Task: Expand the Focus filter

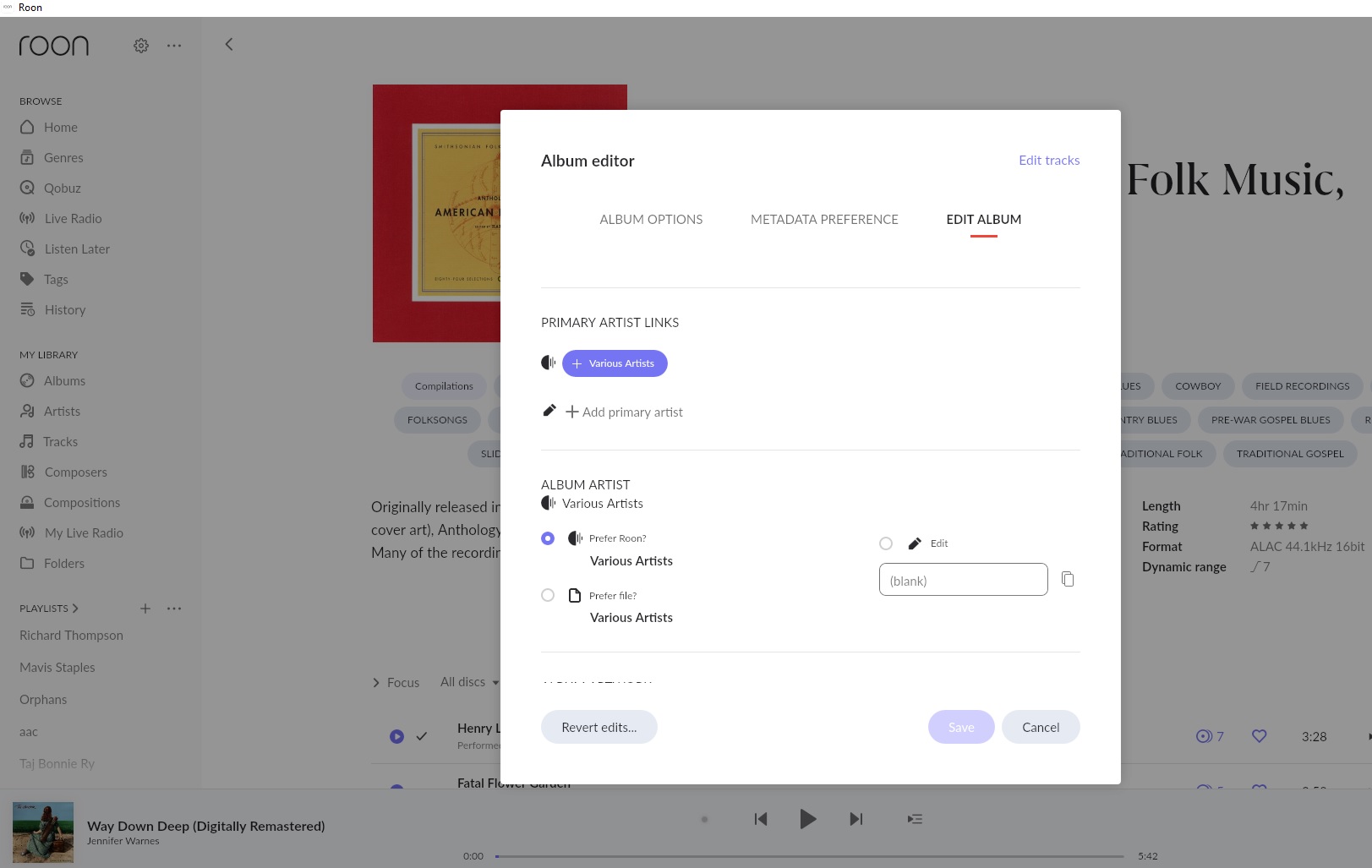Action: coord(396,682)
